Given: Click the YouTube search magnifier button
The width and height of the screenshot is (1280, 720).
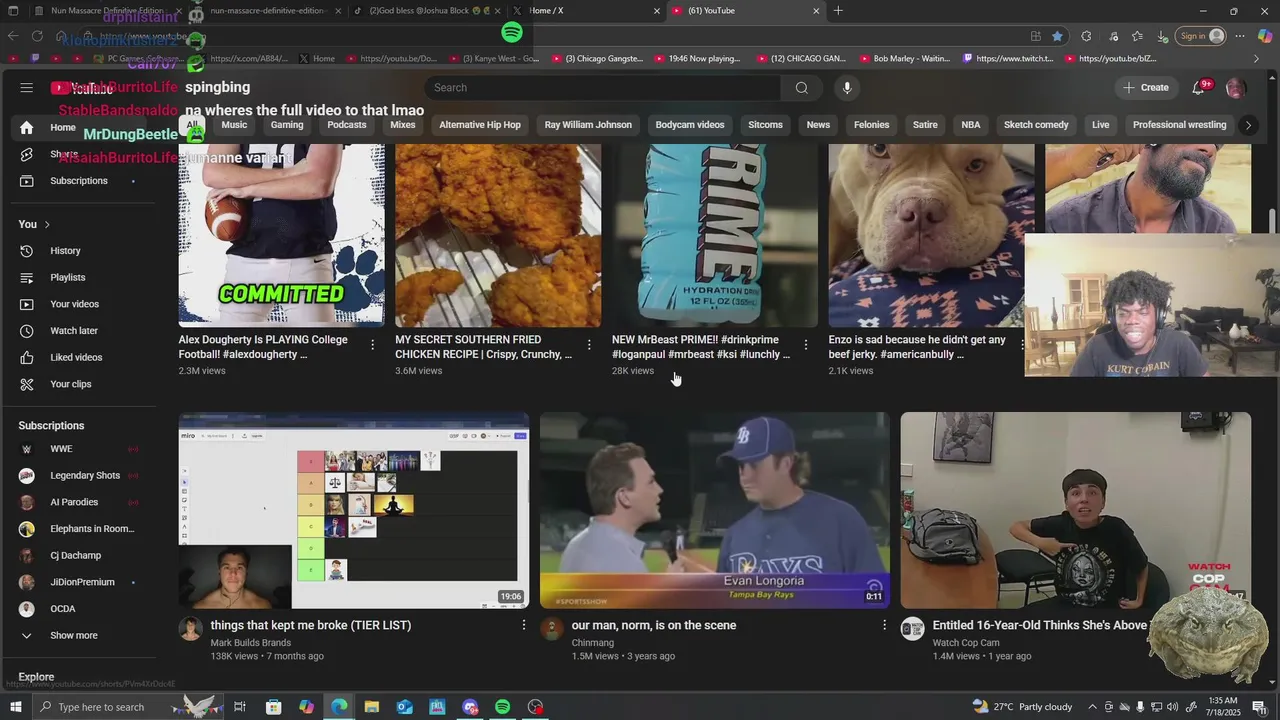Looking at the screenshot, I should tap(801, 88).
